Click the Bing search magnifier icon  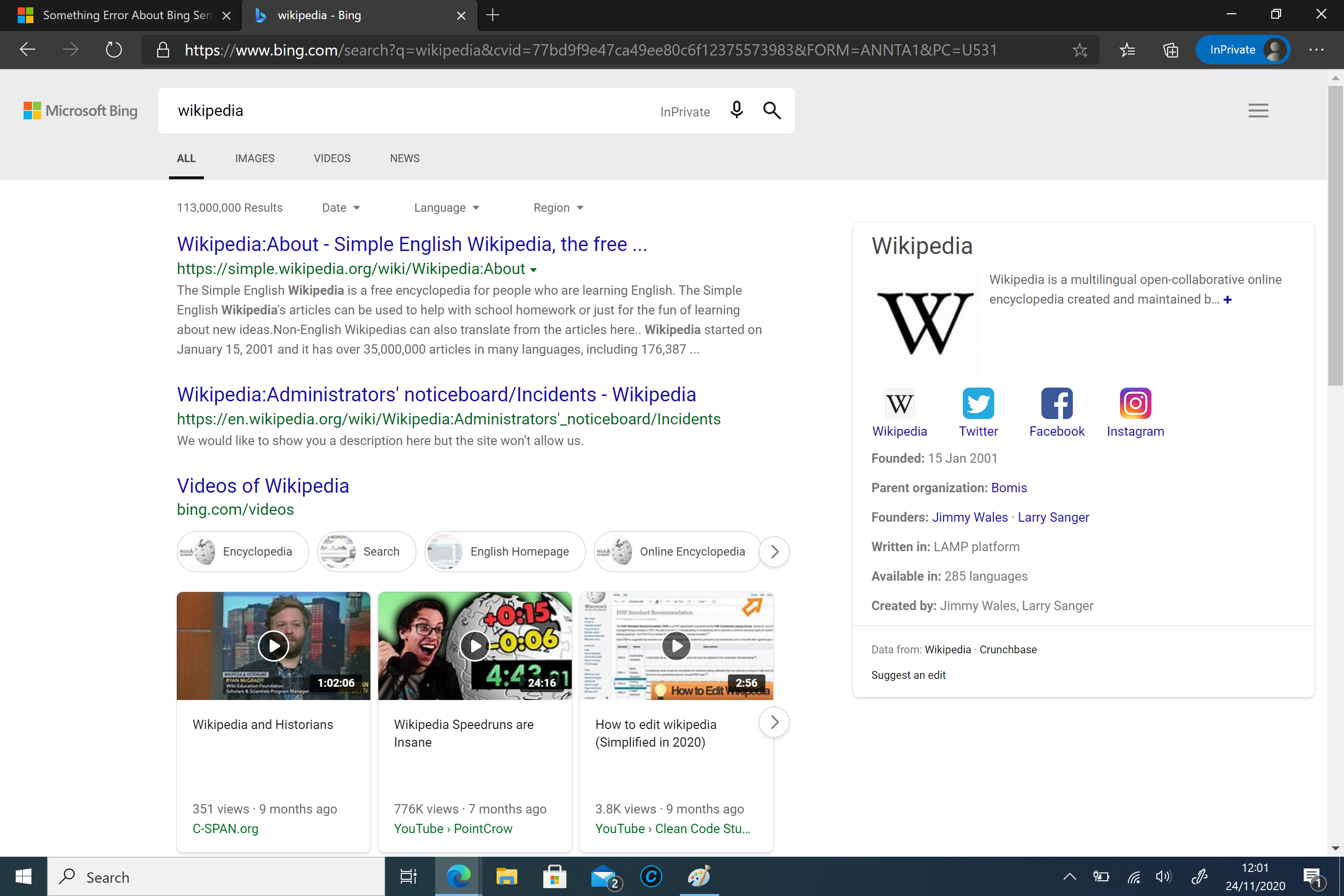coord(771,110)
